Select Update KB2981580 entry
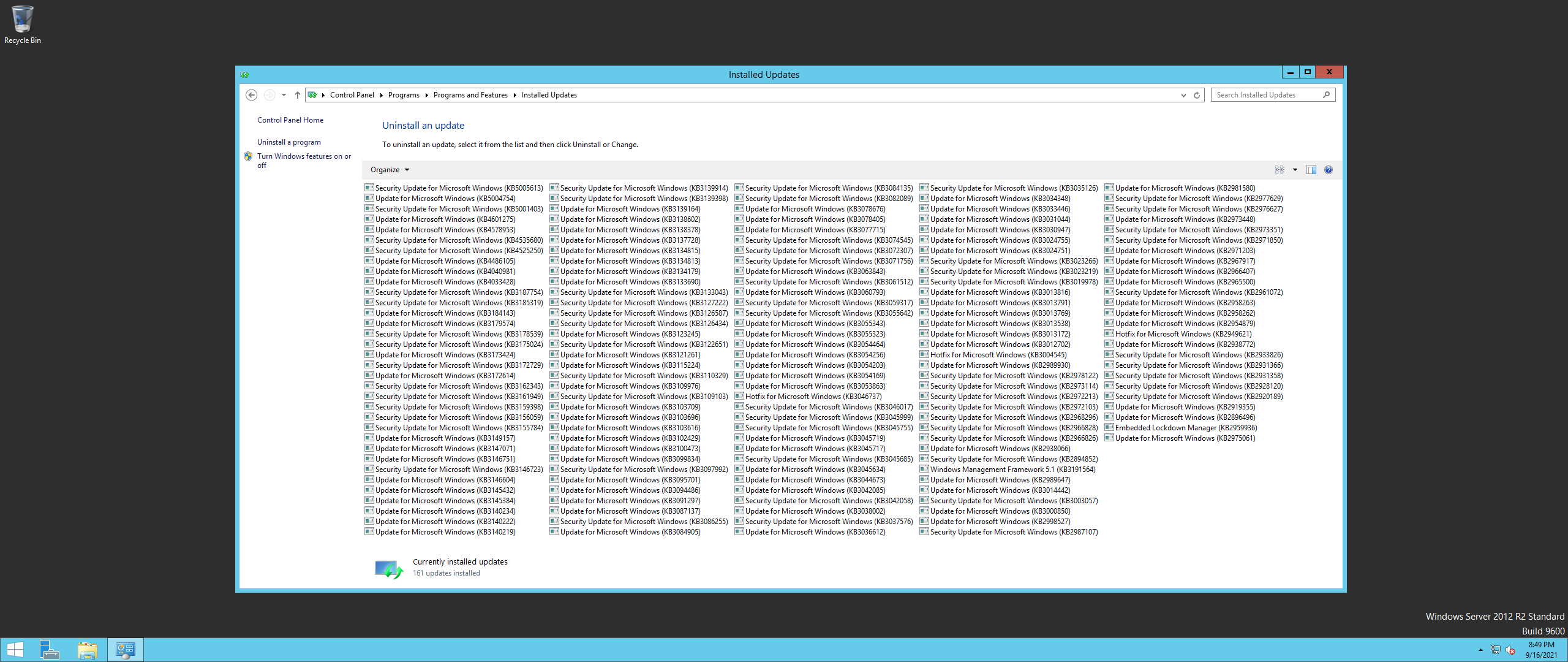This screenshot has width=1568, height=662. (x=1180, y=188)
